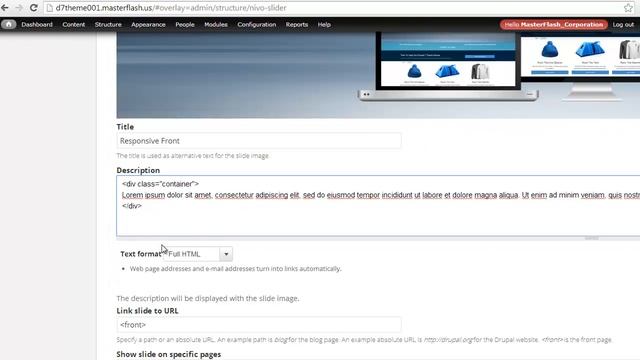Click the Link slide to URL field
The height and width of the screenshot is (360, 640).
259,325
